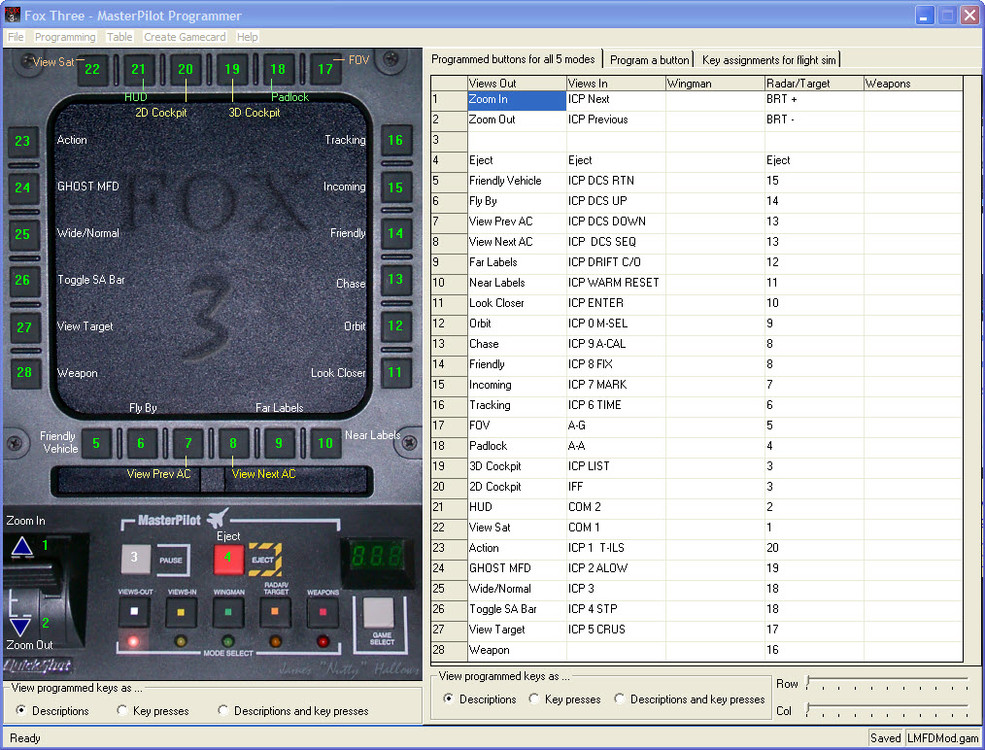The height and width of the screenshot is (750, 985).
Task: Click the gray Pause button 3
Action: tap(135, 558)
